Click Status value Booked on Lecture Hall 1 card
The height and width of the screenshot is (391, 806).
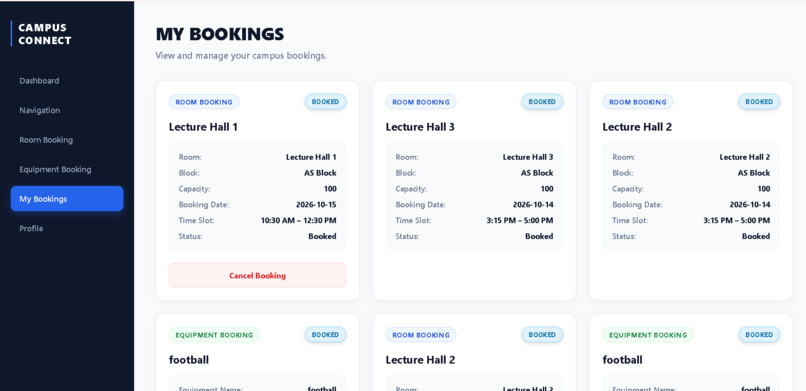pyautogui.click(x=322, y=236)
